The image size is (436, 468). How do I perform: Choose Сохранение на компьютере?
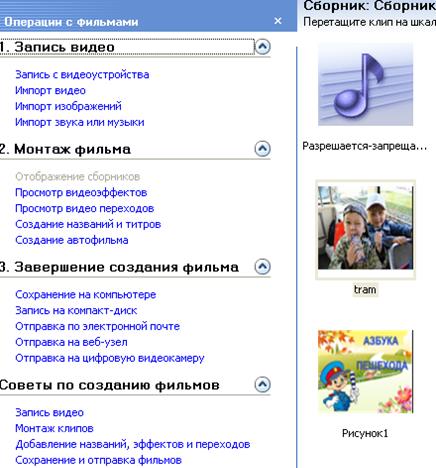pyautogui.click(x=86, y=295)
